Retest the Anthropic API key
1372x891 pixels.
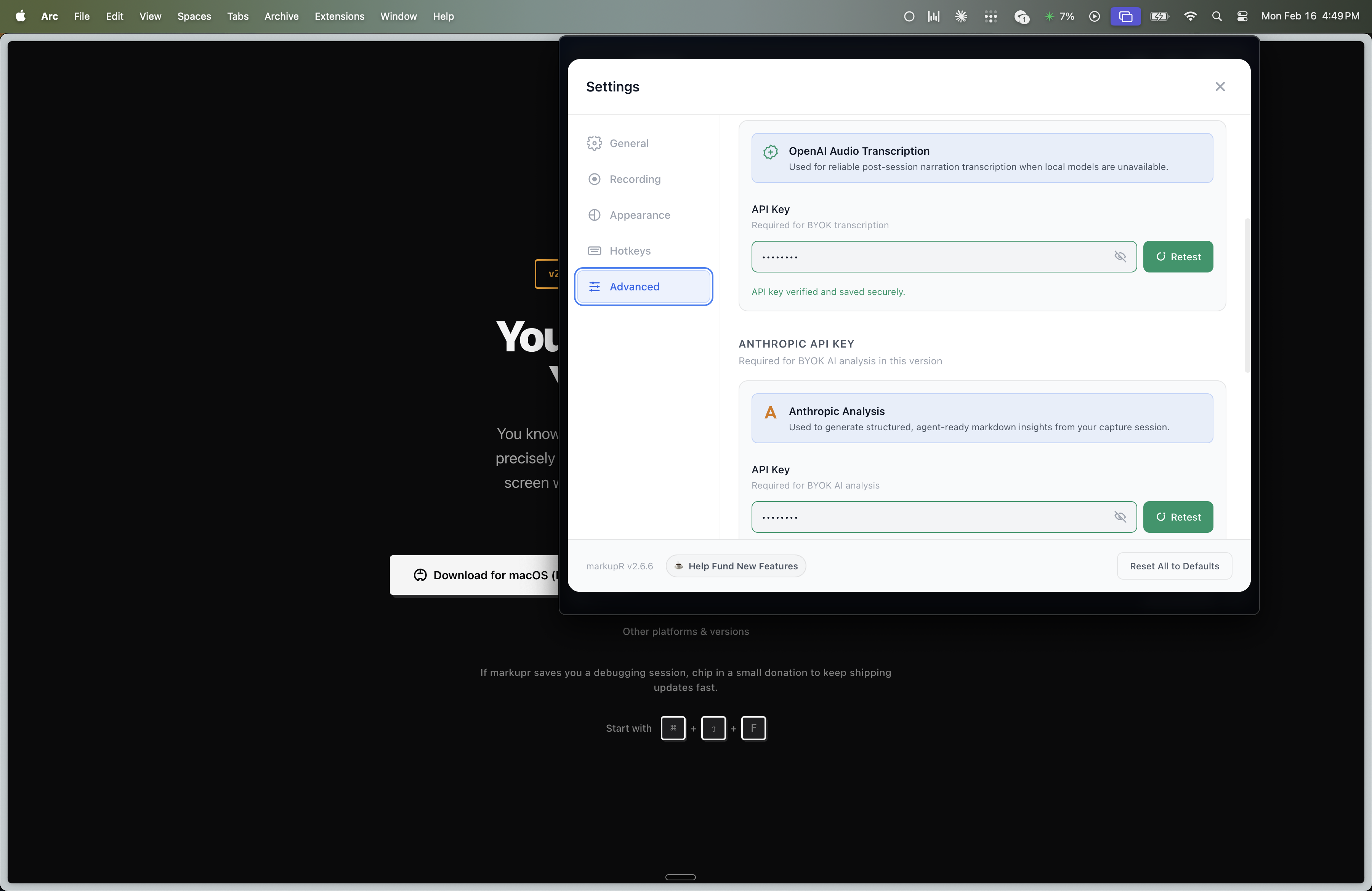click(1178, 517)
